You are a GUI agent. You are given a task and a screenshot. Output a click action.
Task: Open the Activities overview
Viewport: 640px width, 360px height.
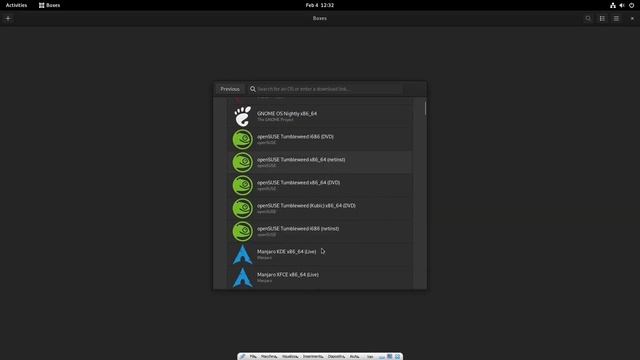point(16,5)
